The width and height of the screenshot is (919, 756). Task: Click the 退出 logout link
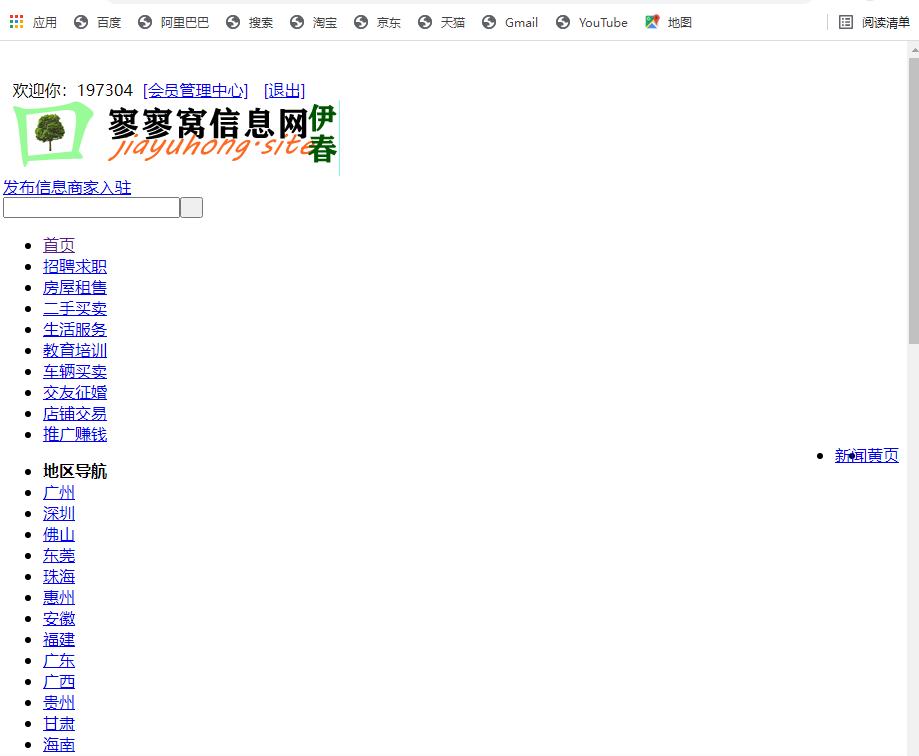[284, 91]
